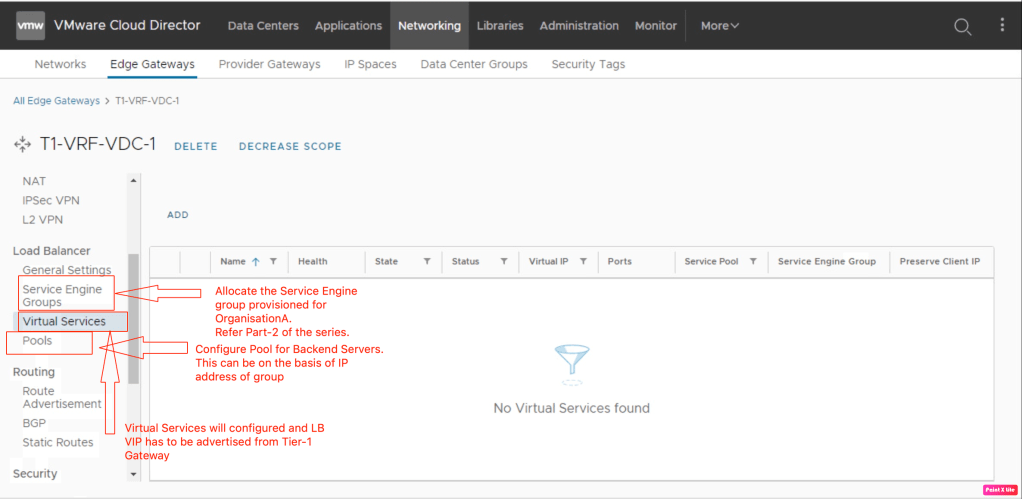Toggle Name column sort arrow
The image size is (1022, 499).
[256, 262]
